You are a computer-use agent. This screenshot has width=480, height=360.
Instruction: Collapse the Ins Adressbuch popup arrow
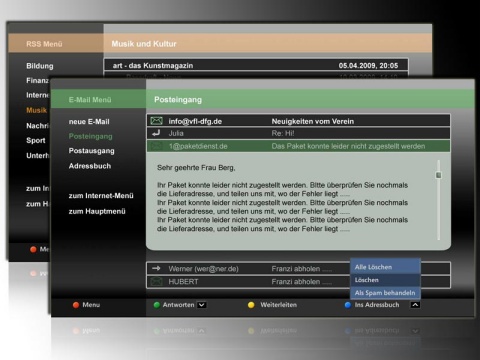415,305
